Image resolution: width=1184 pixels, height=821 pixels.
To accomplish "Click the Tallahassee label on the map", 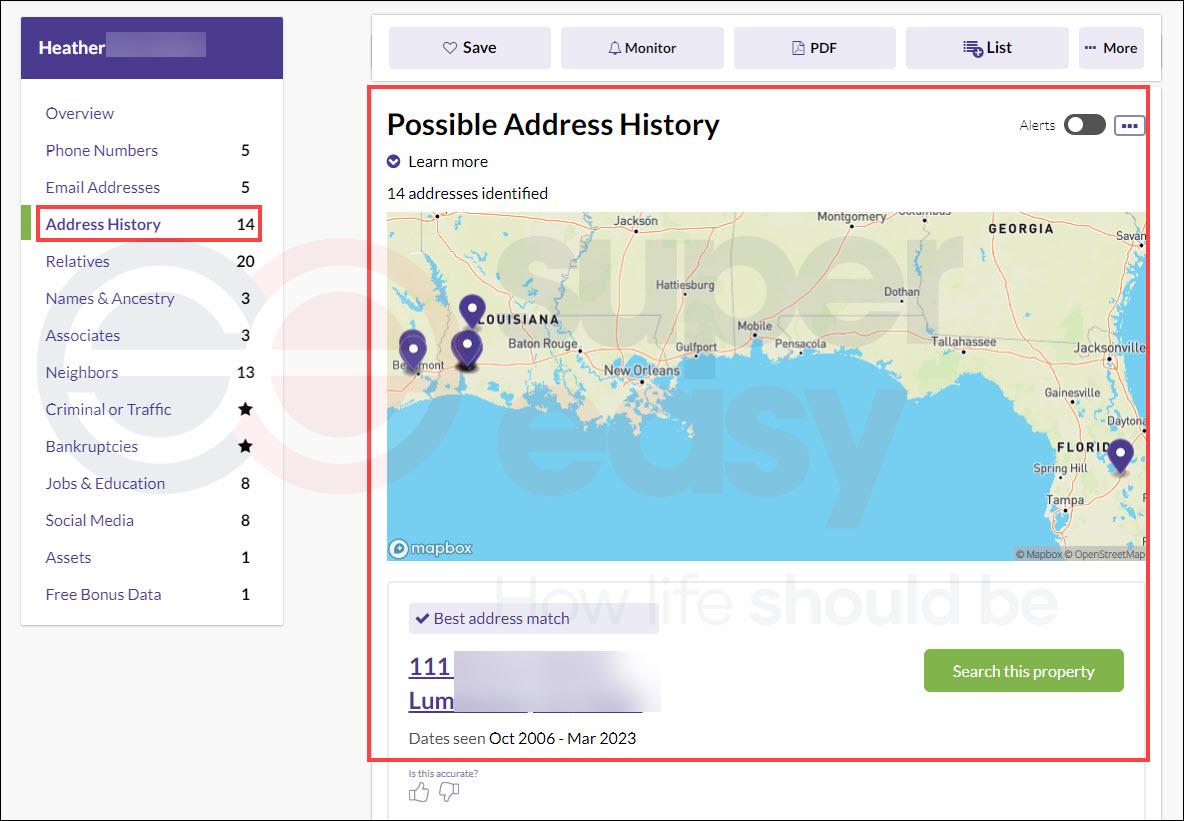I will pyautogui.click(x=964, y=342).
